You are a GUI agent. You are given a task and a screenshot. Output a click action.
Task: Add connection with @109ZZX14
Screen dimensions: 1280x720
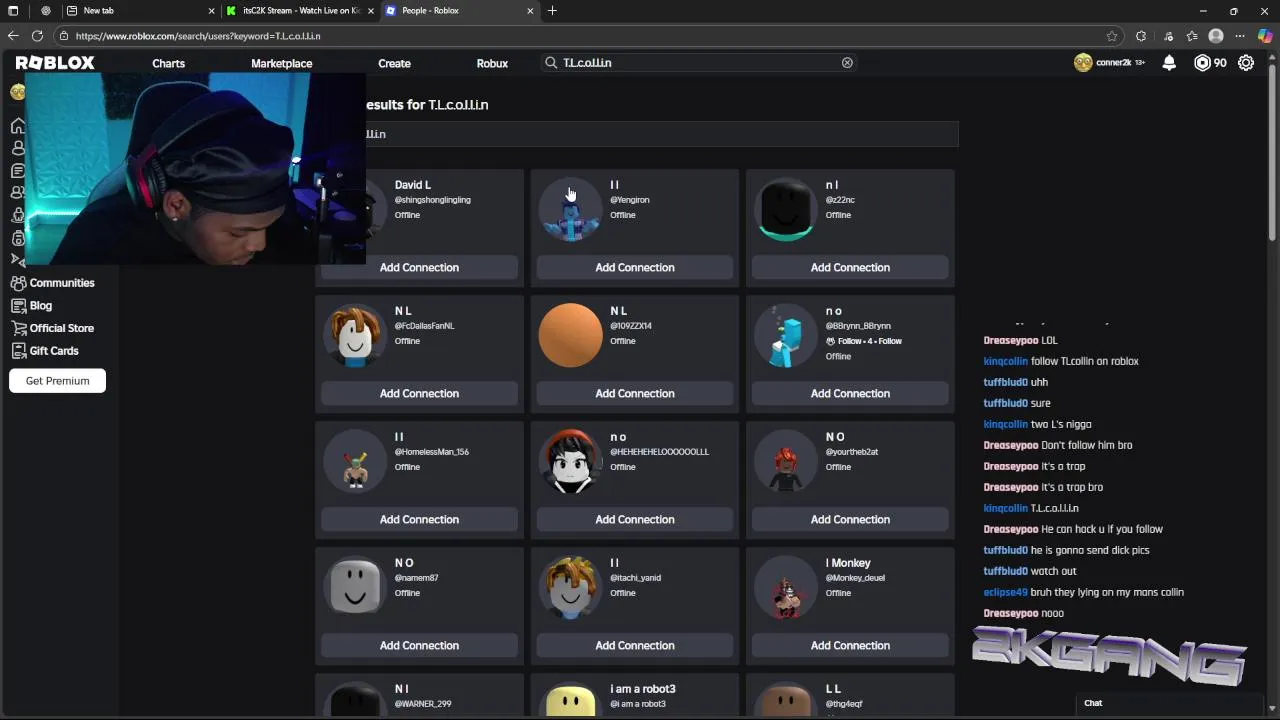634,393
